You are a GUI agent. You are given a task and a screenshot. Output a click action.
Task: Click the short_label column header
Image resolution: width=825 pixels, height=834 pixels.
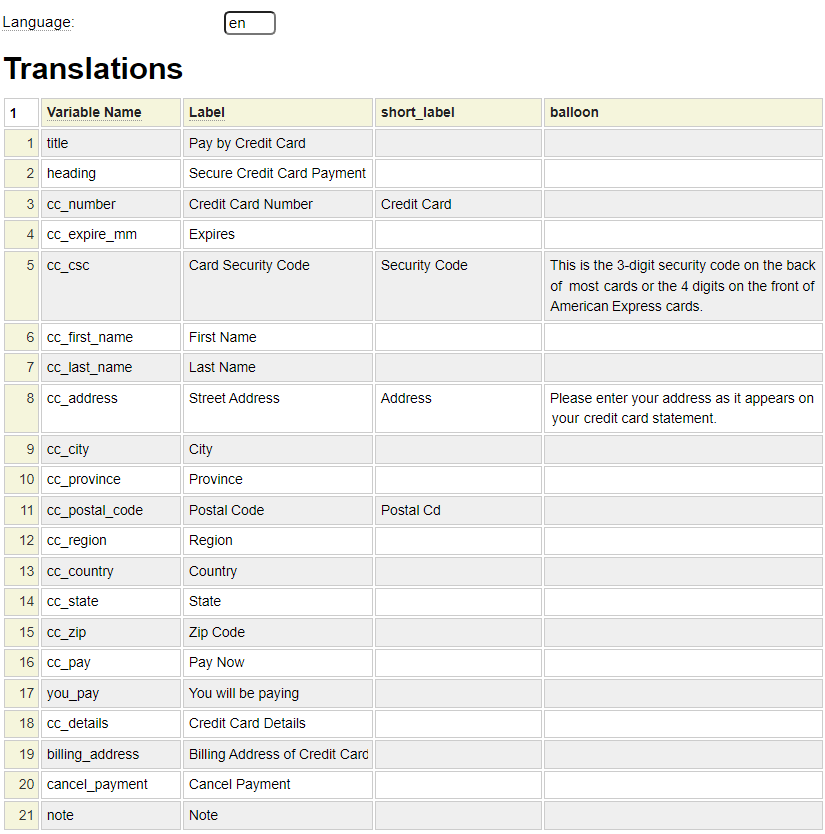pos(417,112)
